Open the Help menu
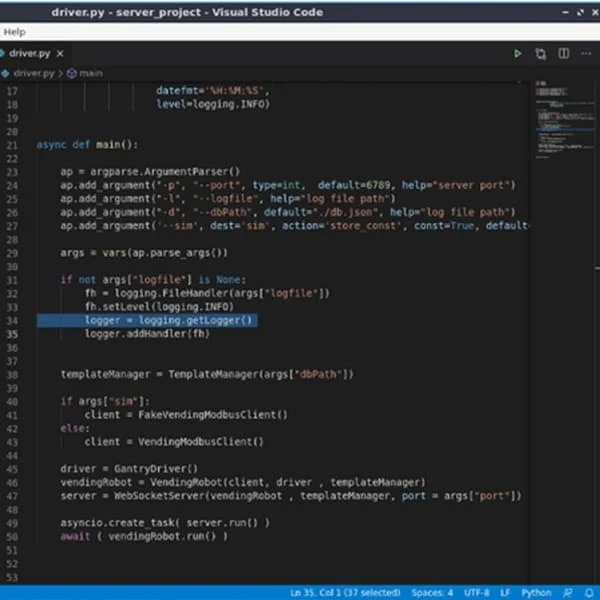The width and height of the screenshot is (600, 600). click(14, 32)
